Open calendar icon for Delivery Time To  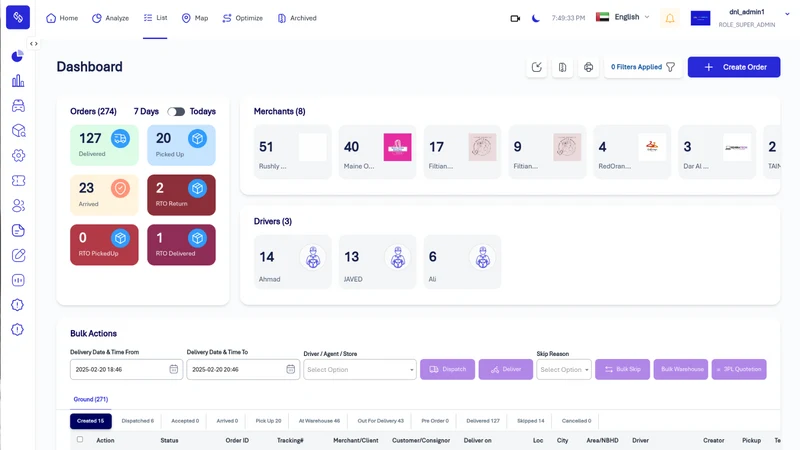point(290,369)
